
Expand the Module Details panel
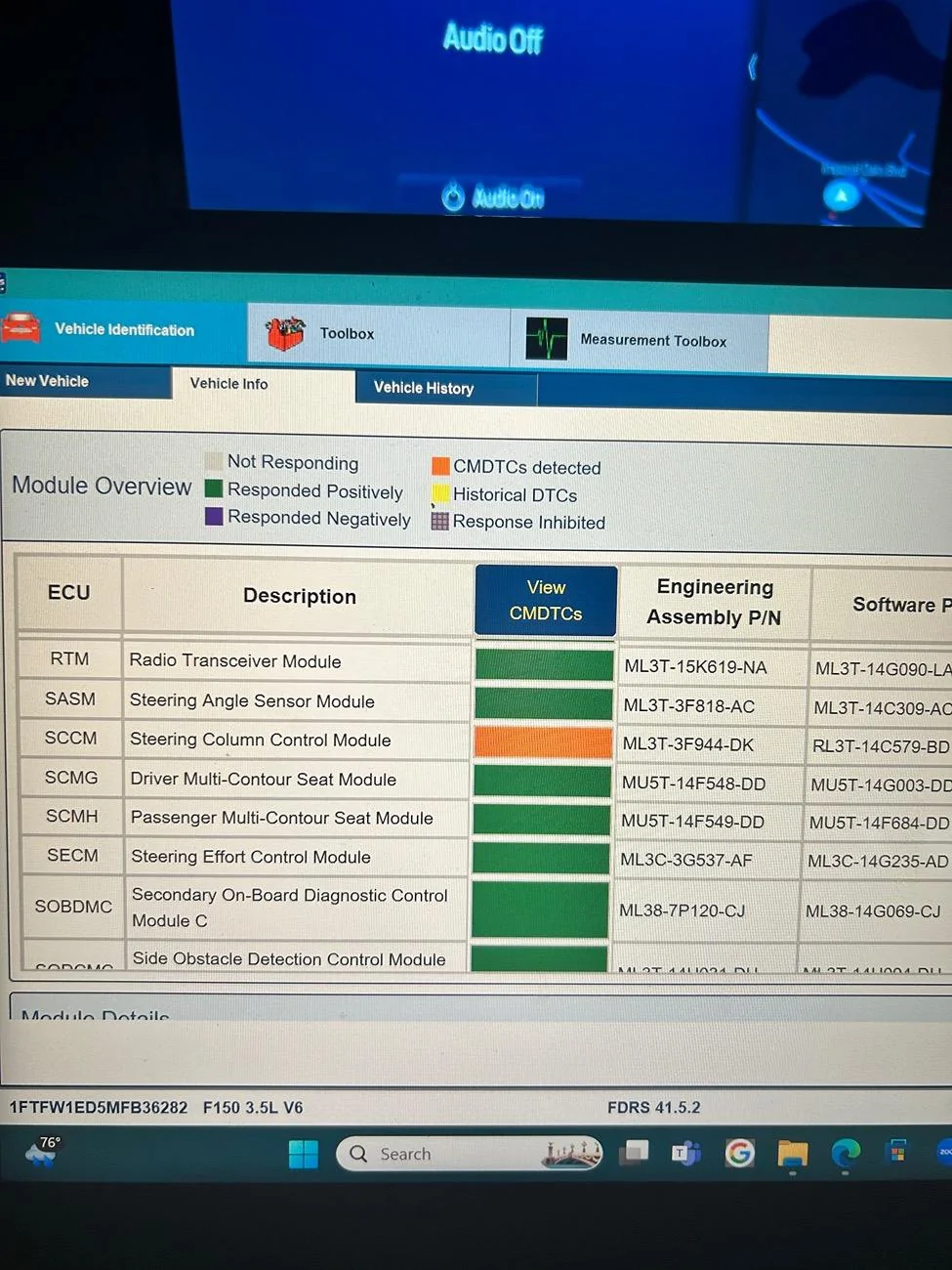tap(96, 1014)
